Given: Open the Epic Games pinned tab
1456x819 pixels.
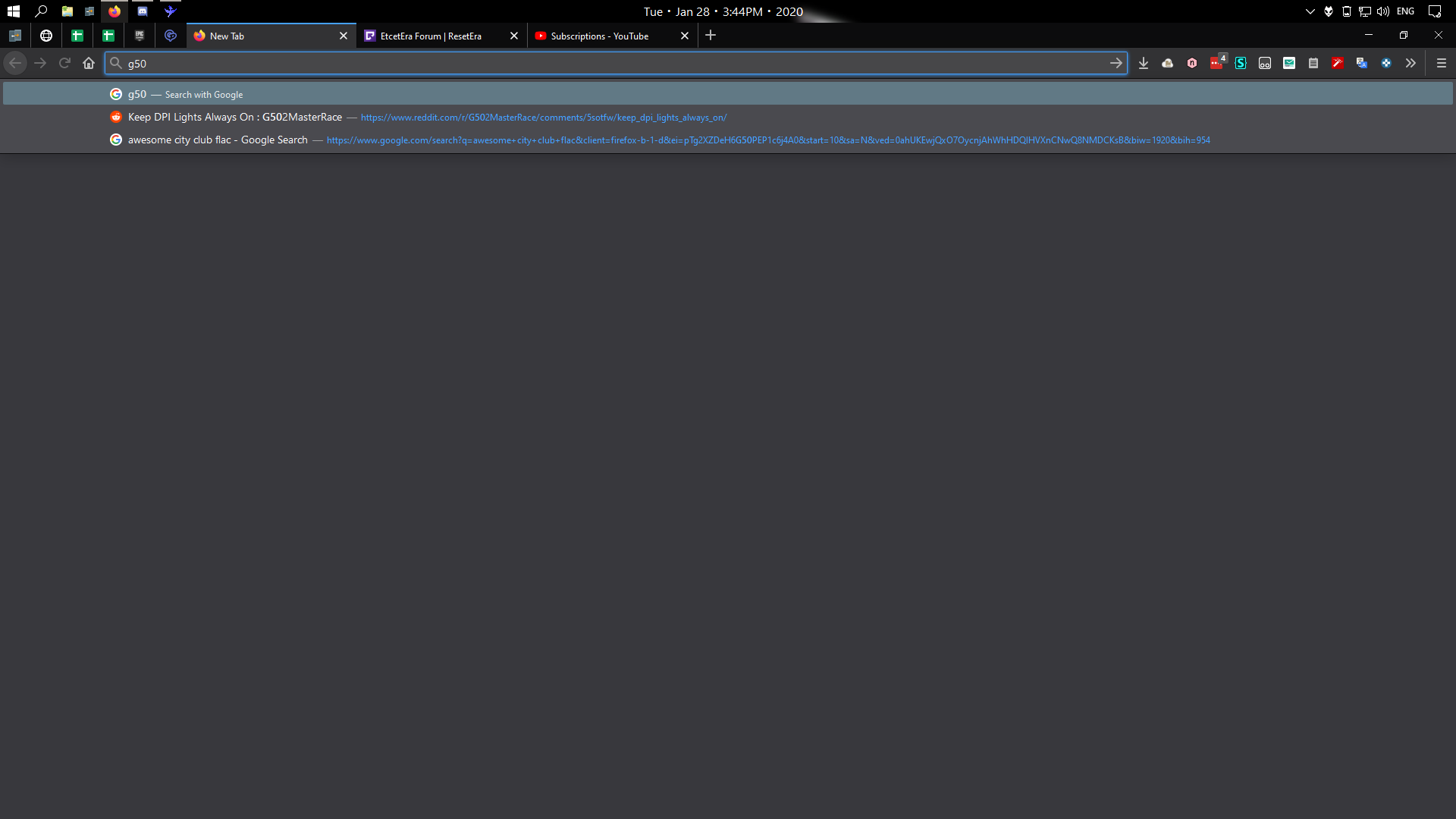Looking at the screenshot, I should click(x=140, y=36).
